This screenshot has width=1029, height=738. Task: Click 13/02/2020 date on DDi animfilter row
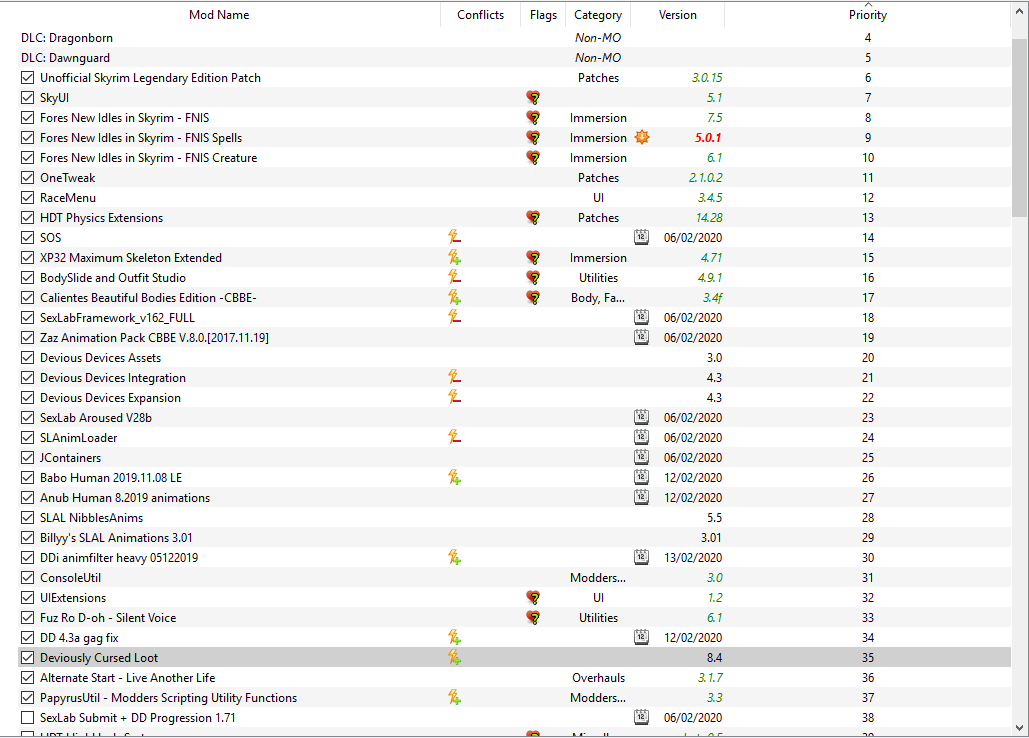[x=693, y=558]
